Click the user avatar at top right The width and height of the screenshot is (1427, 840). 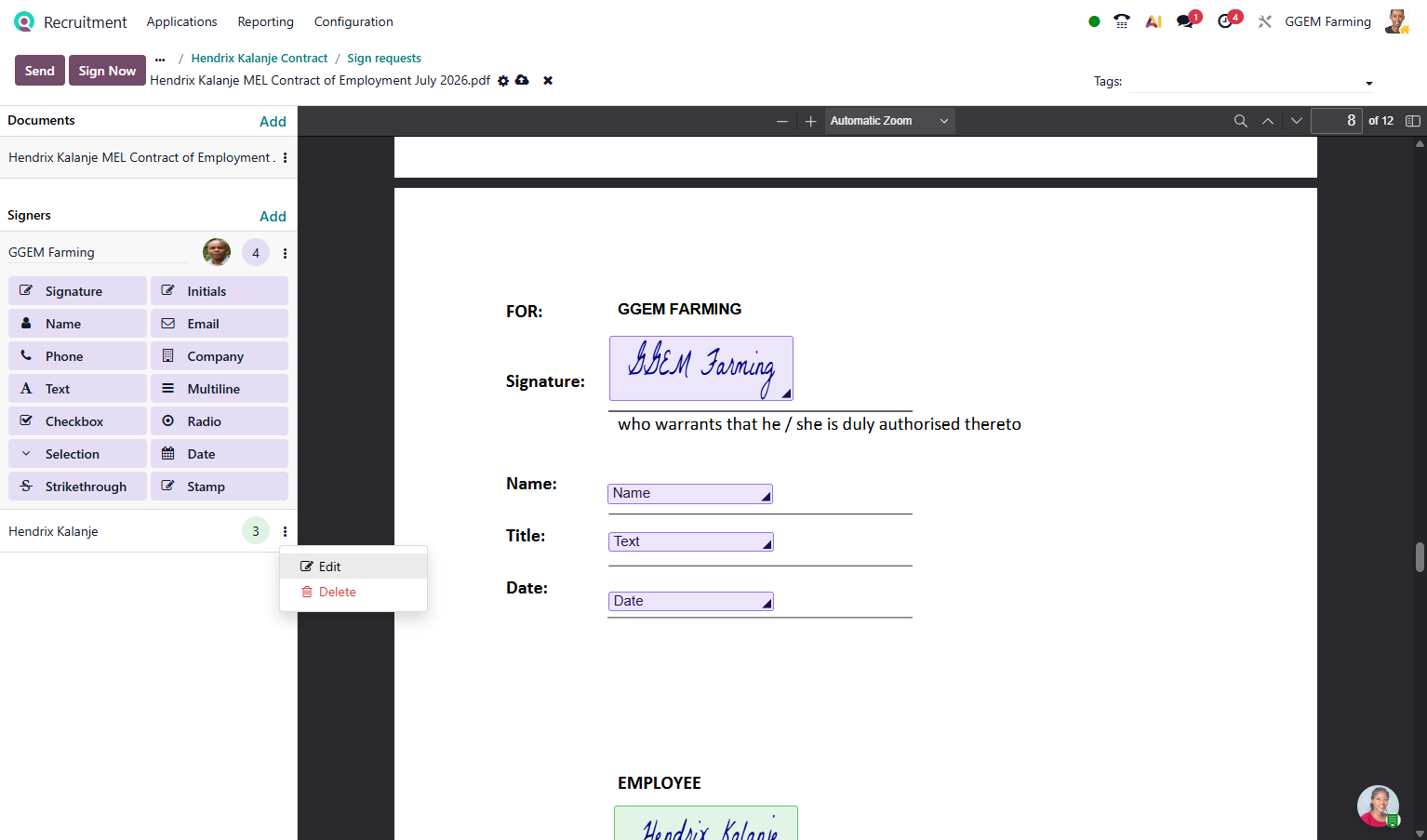[1396, 21]
